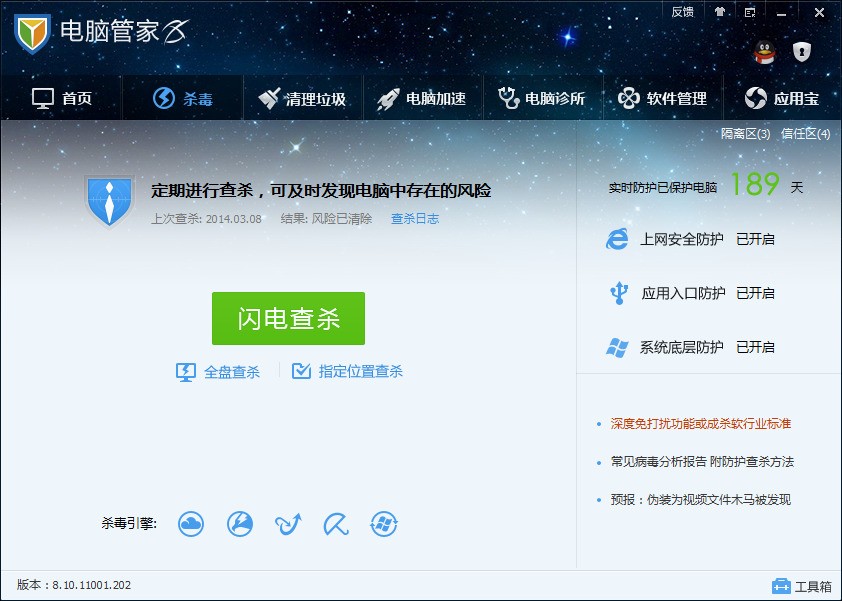Toggle 上网安全防护 已开启 status
This screenshot has width=842, height=601.
tap(755, 239)
